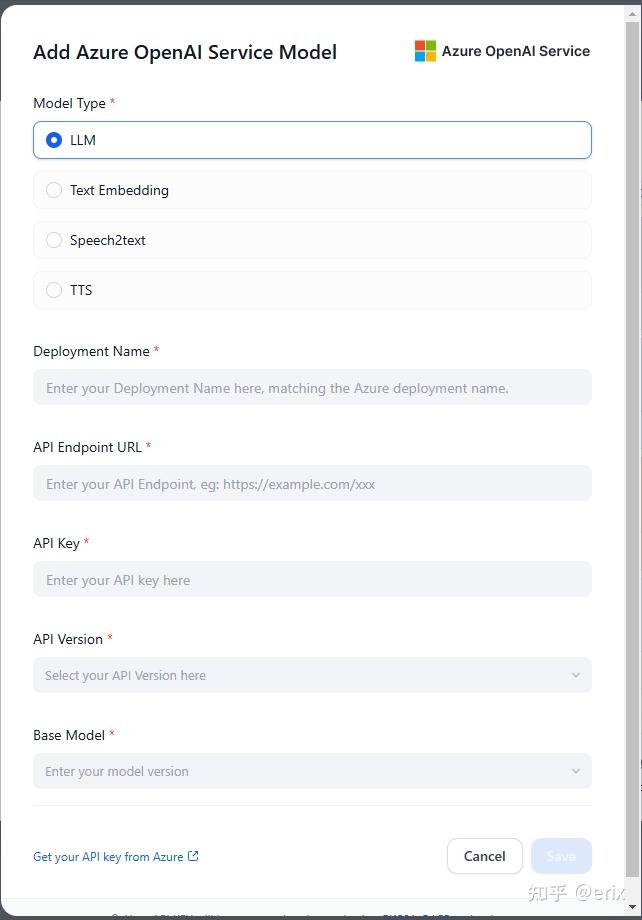
Task: Click into the API Endpoint URL field
Action: [x=312, y=483]
